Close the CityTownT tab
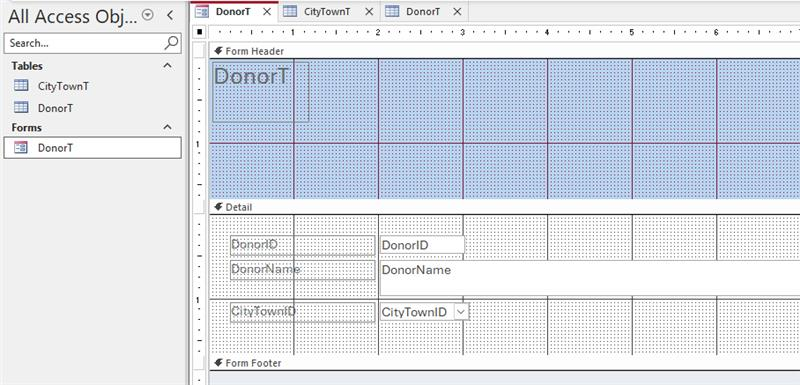Viewport: 800px width, 385px height. click(x=369, y=12)
